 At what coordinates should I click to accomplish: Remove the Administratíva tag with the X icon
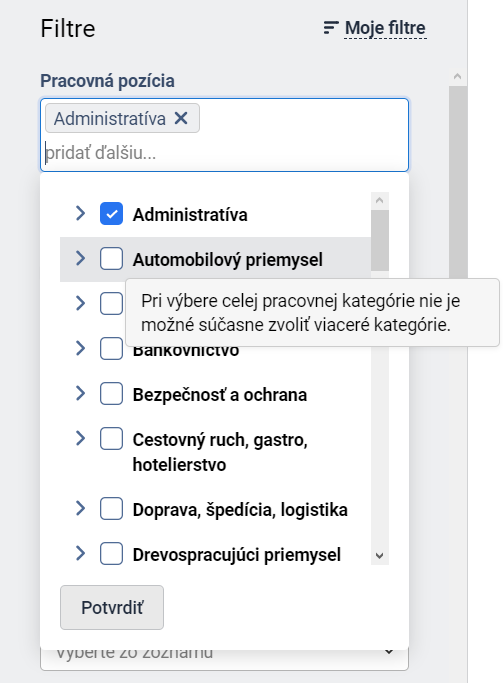pyautogui.click(x=181, y=118)
